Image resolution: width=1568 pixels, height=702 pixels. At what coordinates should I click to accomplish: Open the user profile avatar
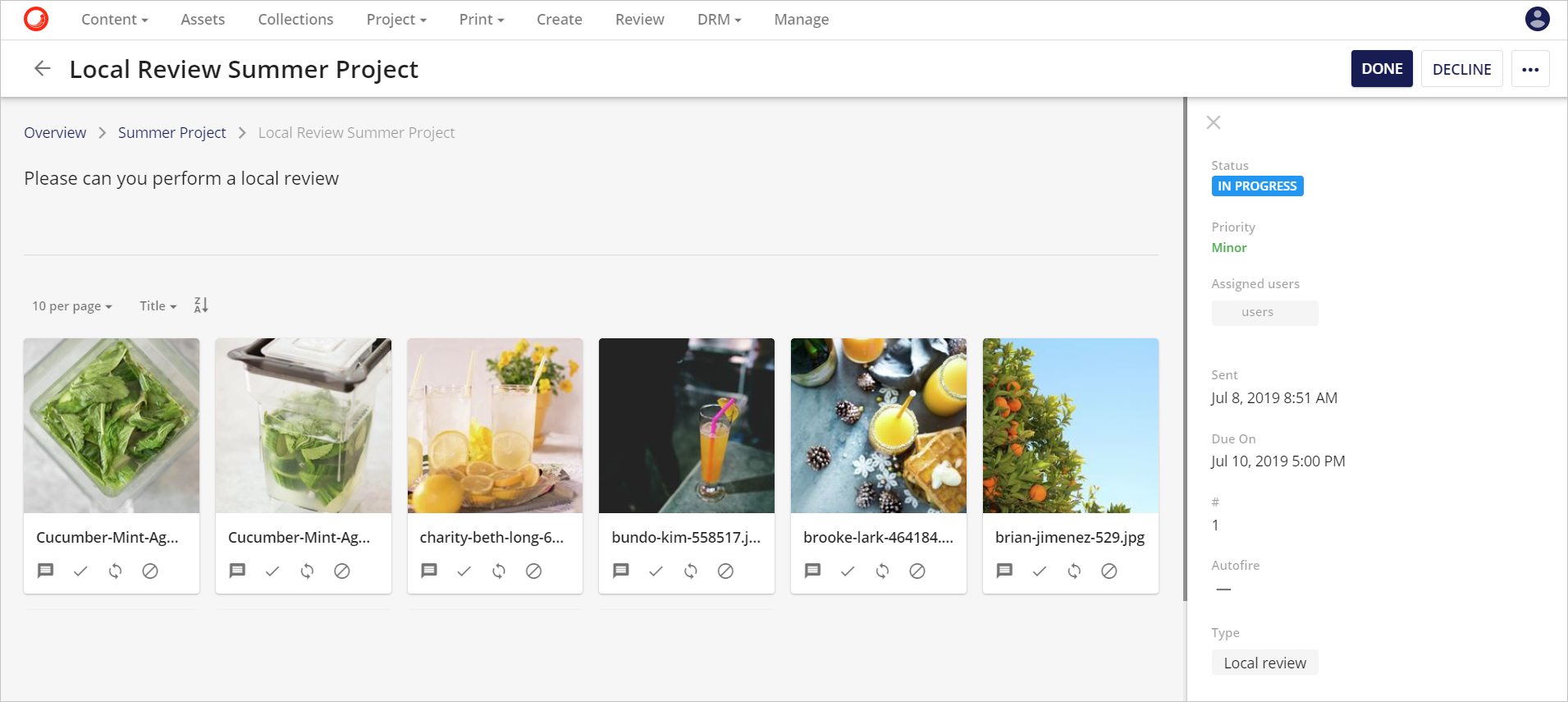(x=1537, y=19)
